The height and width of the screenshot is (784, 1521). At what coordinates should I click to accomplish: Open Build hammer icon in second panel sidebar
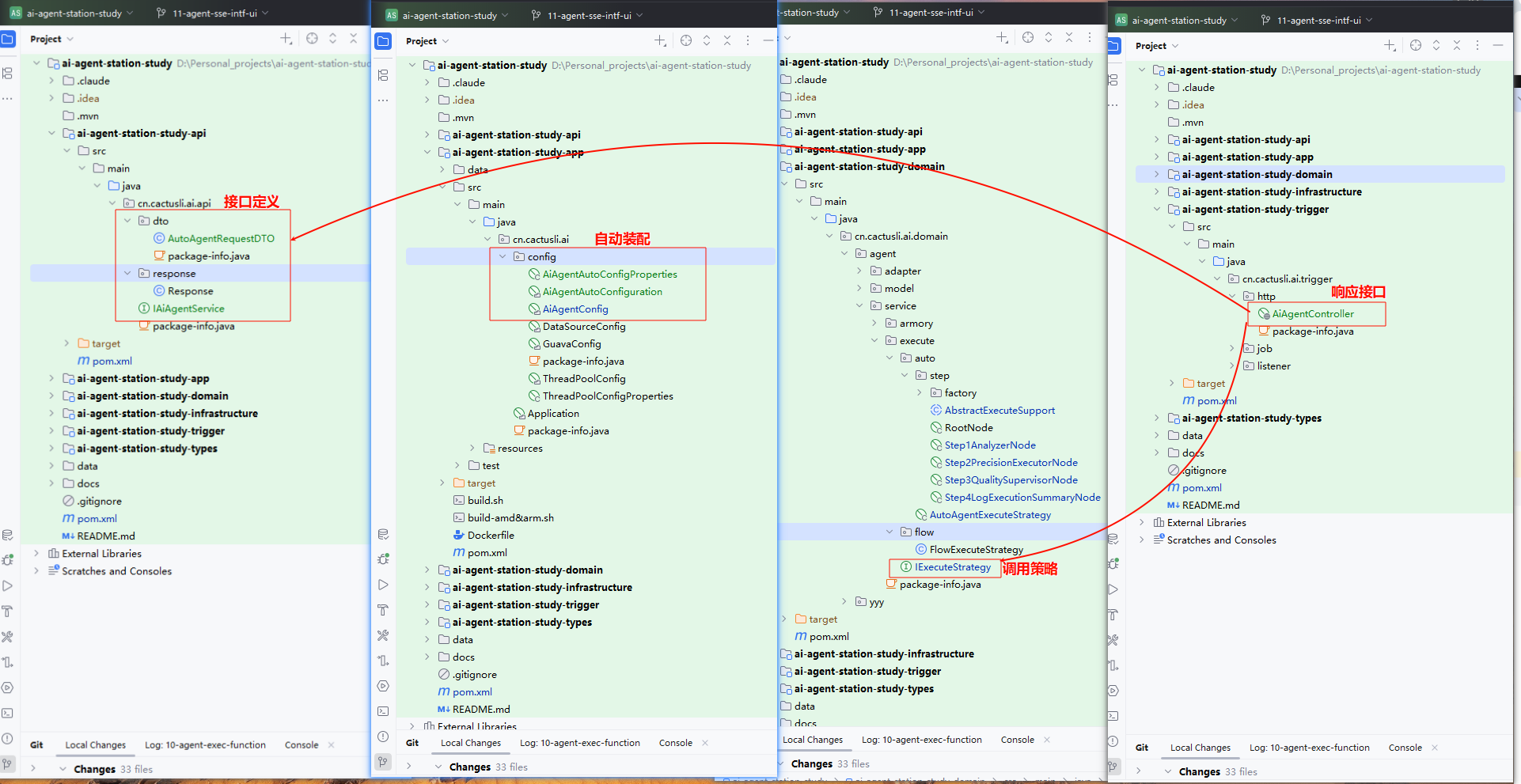[383, 610]
